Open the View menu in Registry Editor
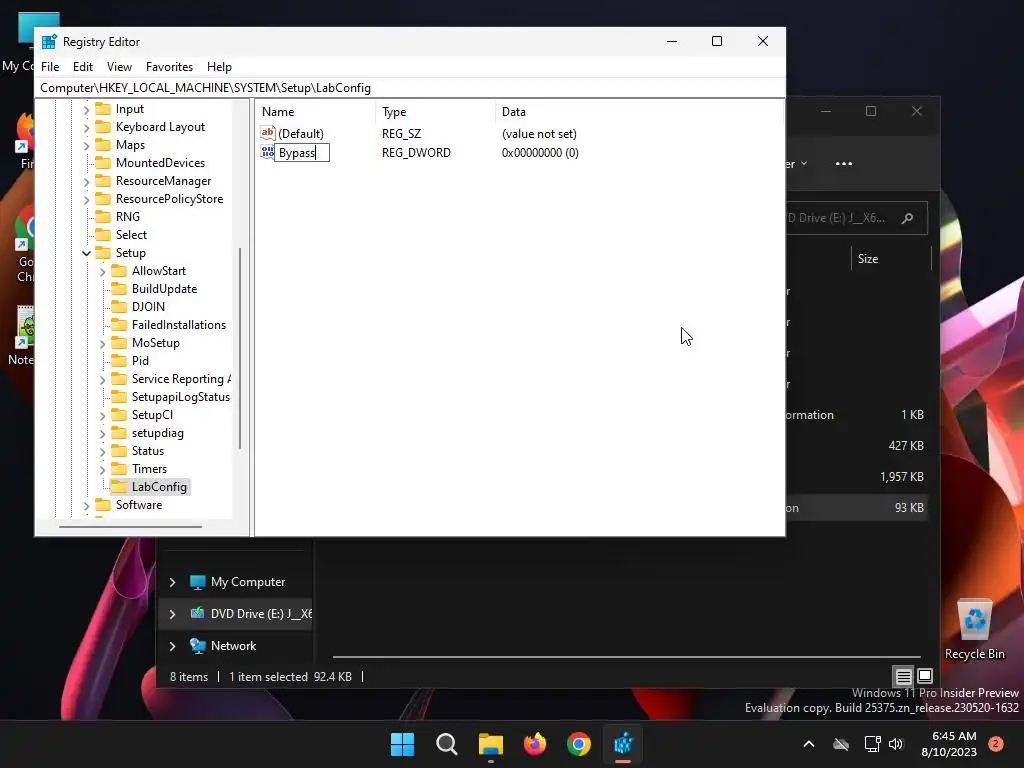This screenshot has width=1024, height=768. [119, 67]
